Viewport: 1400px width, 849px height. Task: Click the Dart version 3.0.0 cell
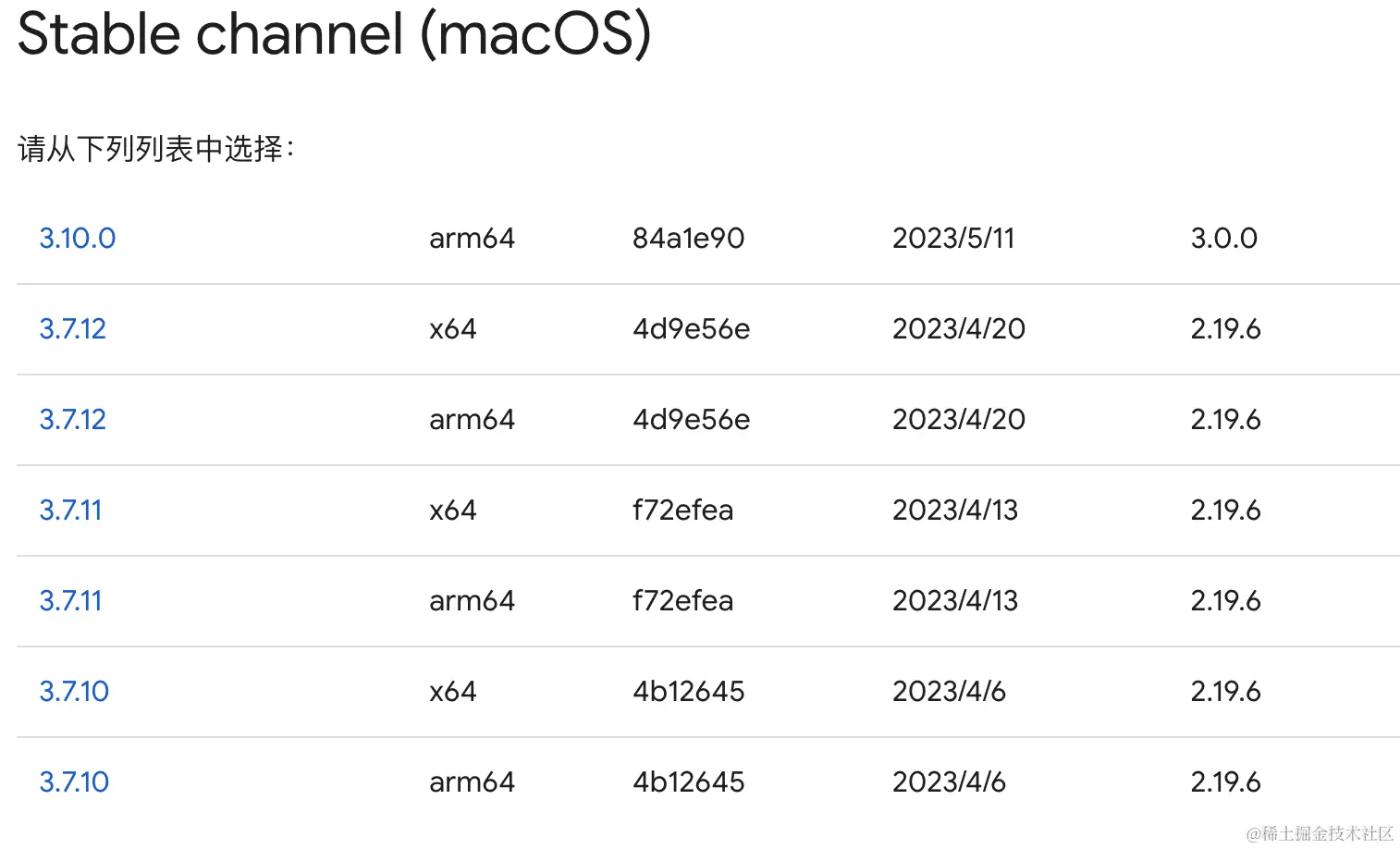1224,239
